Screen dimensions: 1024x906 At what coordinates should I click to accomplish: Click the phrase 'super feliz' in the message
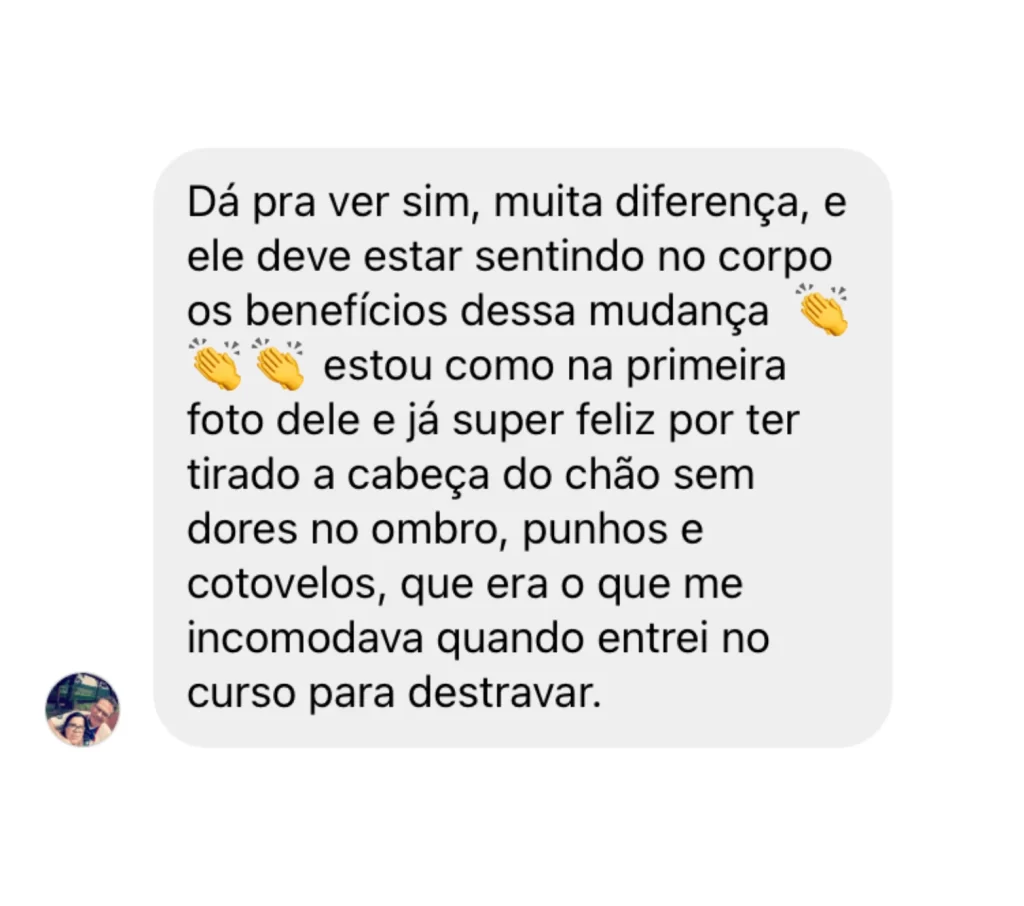(553, 421)
